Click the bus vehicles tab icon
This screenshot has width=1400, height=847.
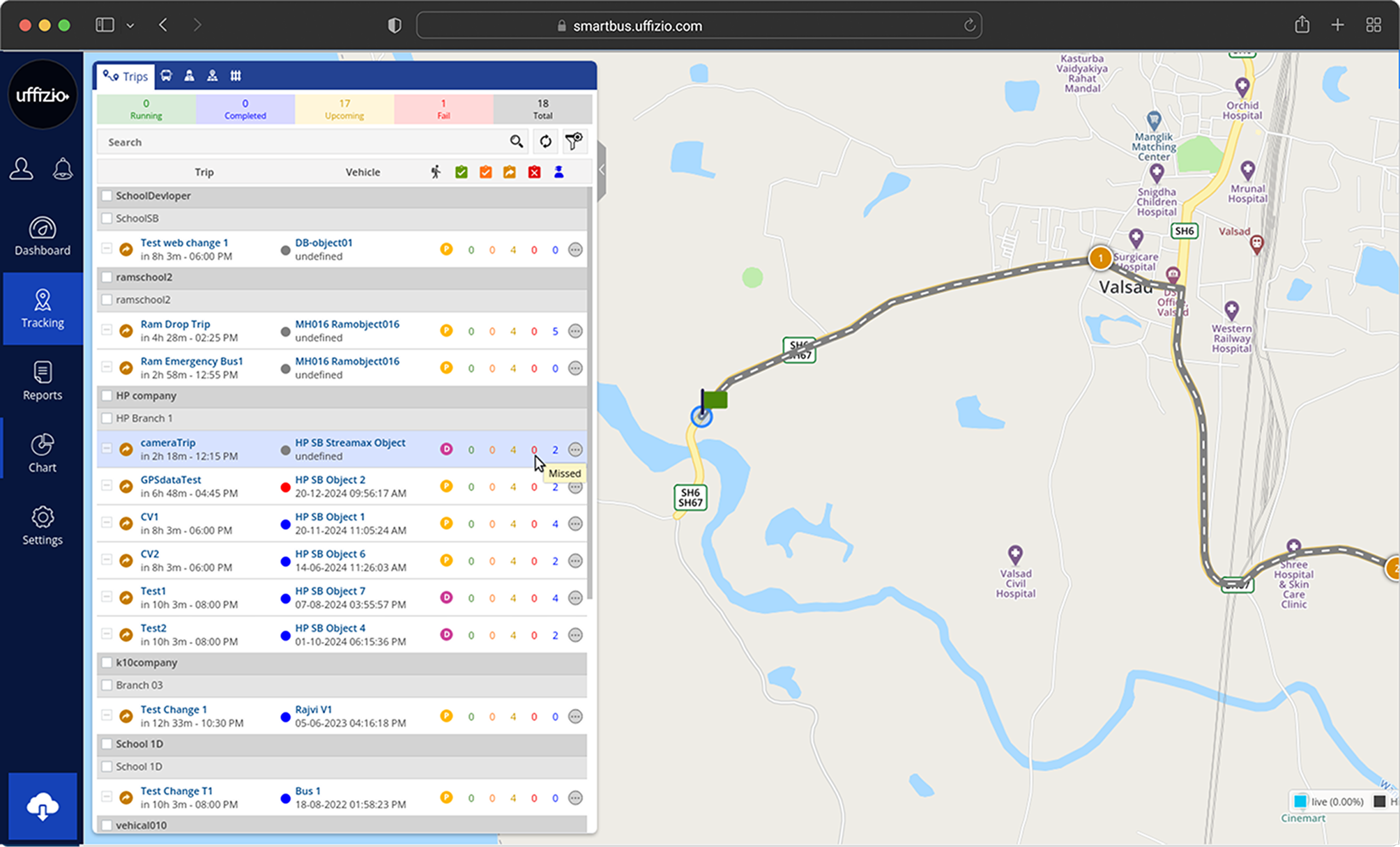[166, 76]
